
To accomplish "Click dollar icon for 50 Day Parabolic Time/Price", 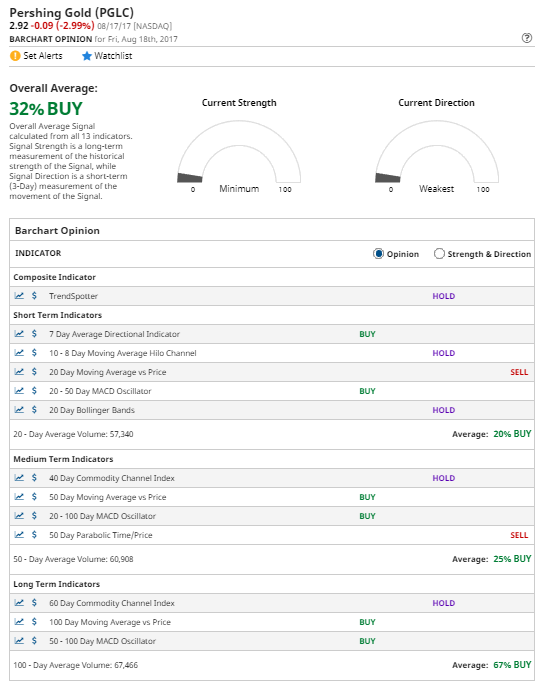I will 34,535.
